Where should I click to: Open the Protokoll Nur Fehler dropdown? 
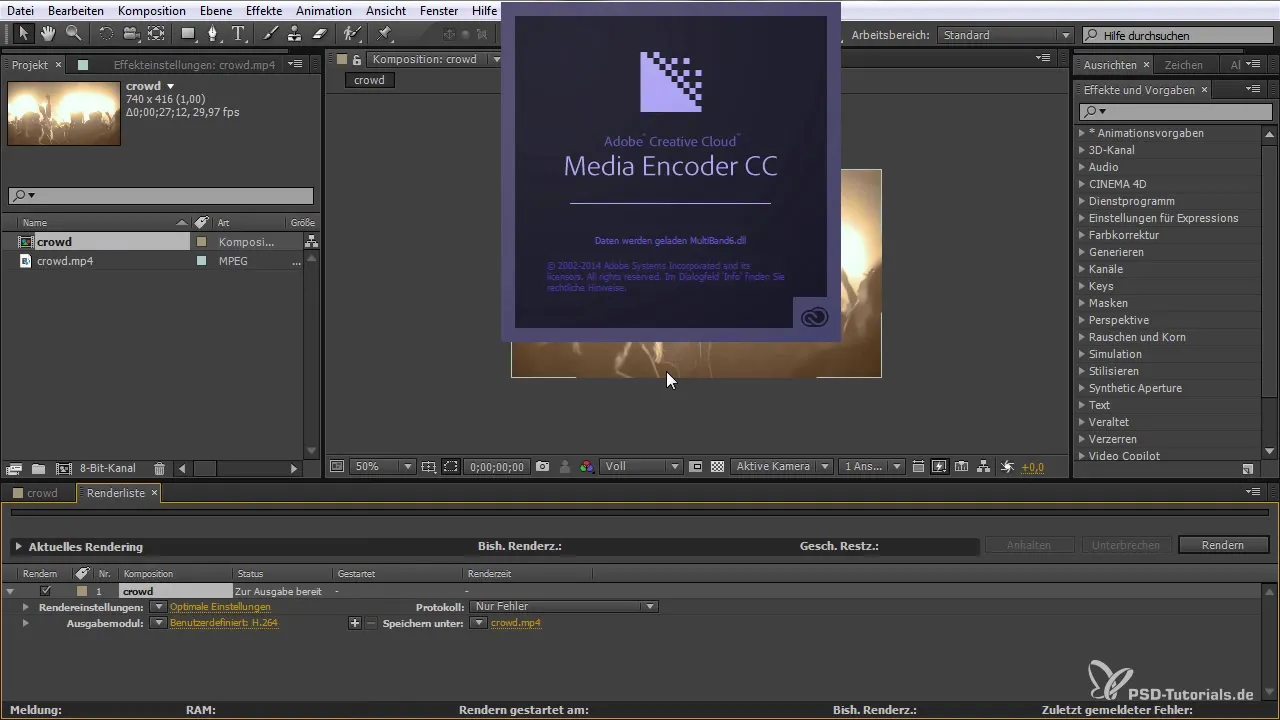coord(565,606)
